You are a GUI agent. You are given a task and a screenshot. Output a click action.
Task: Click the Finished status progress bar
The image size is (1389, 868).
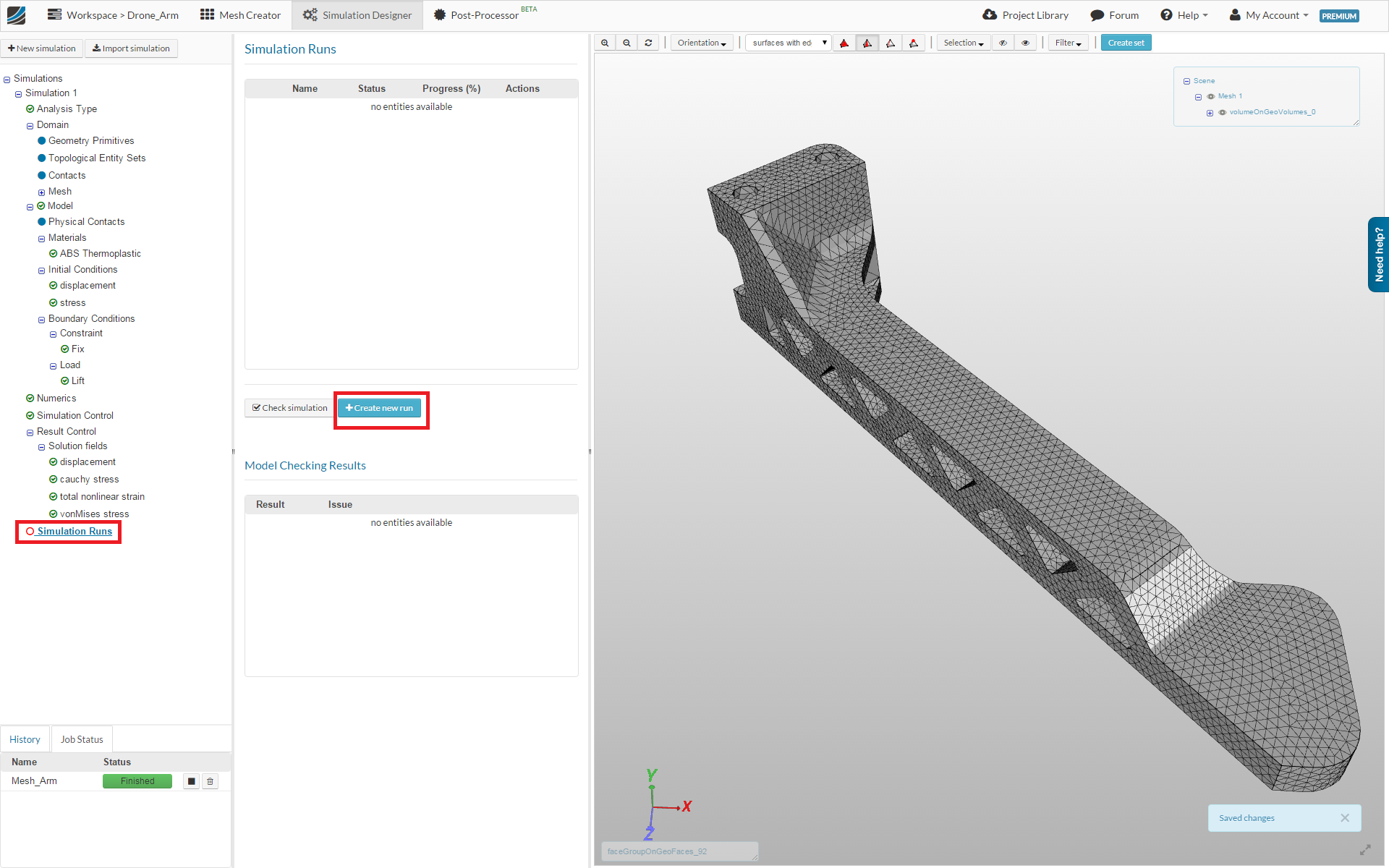pos(137,781)
